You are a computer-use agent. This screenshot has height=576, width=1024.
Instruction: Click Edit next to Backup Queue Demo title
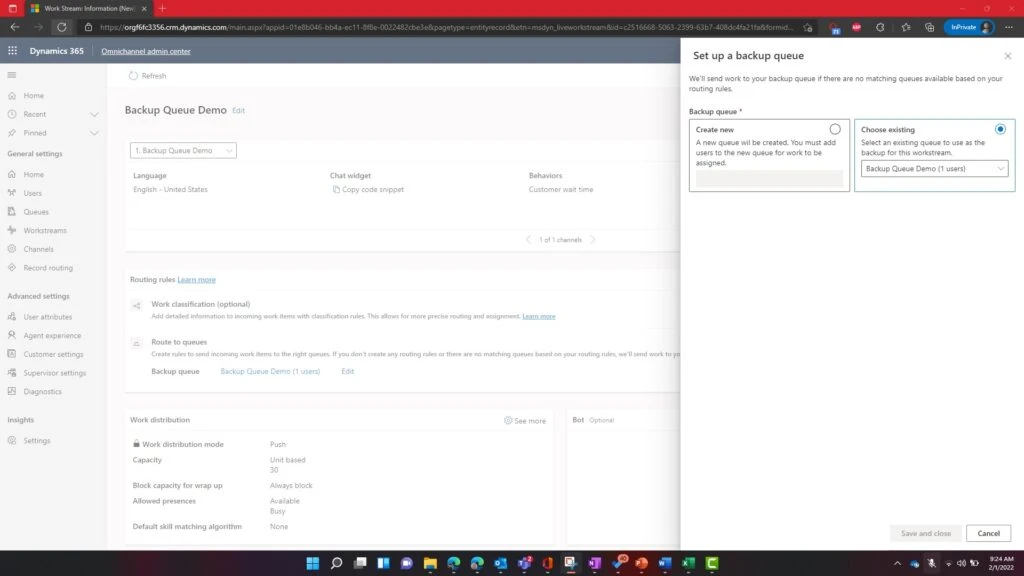click(x=238, y=110)
